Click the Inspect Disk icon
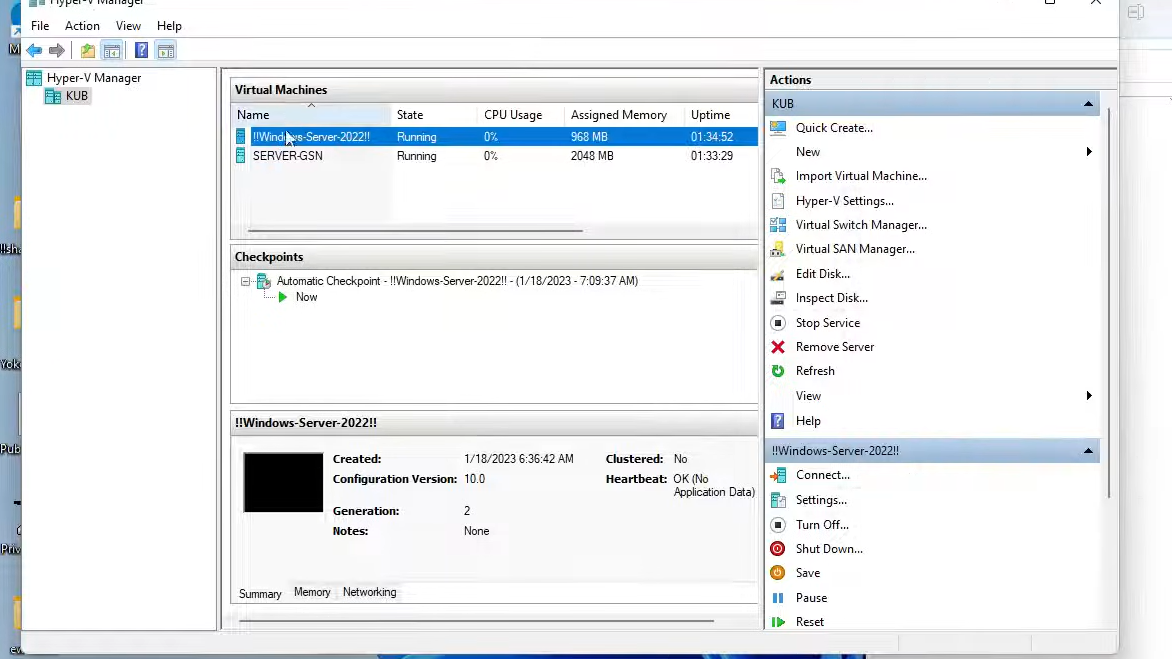This screenshot has width=1172, height=659. click(778, 298)
